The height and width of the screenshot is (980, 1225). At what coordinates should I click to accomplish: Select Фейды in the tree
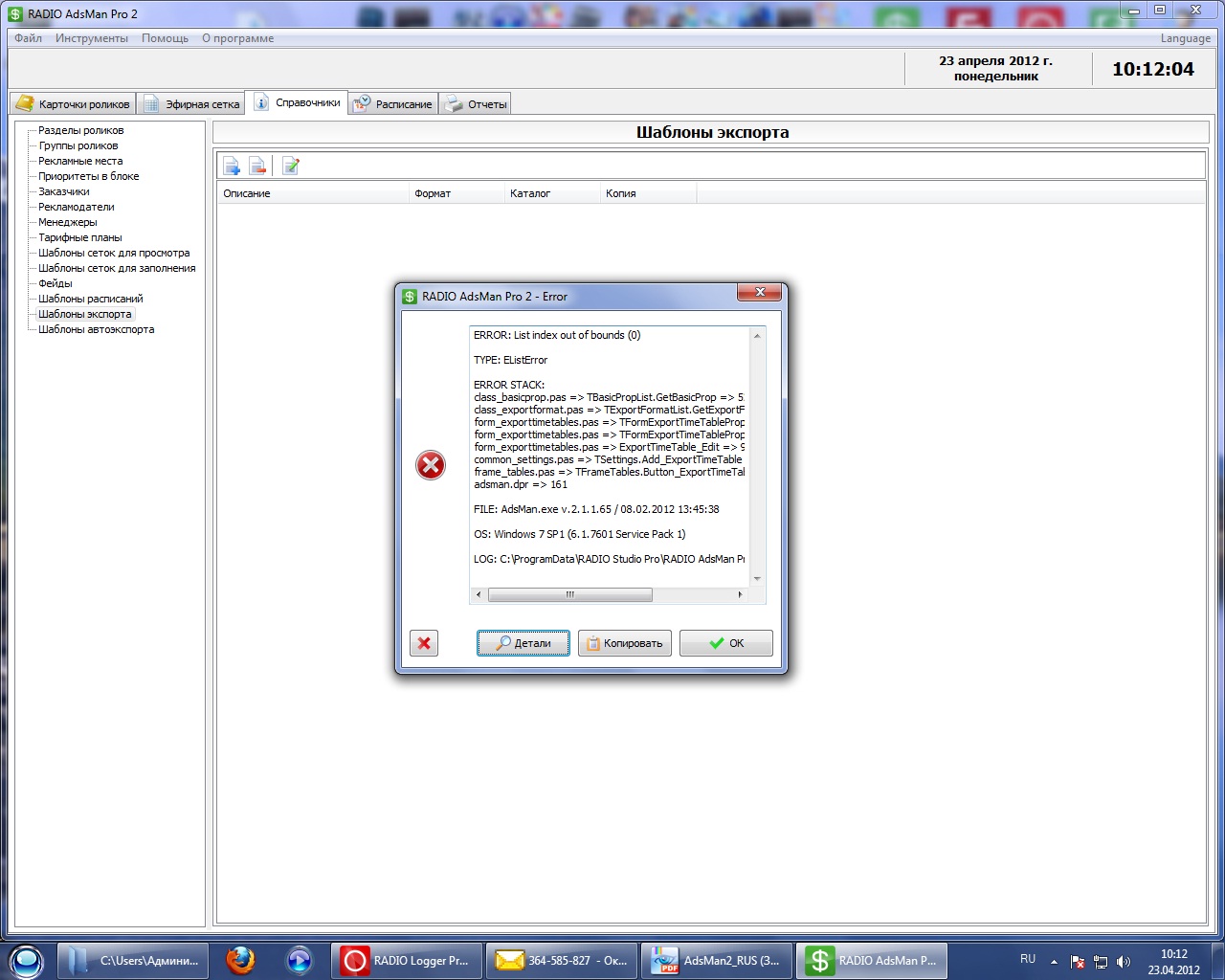(56, 283)
